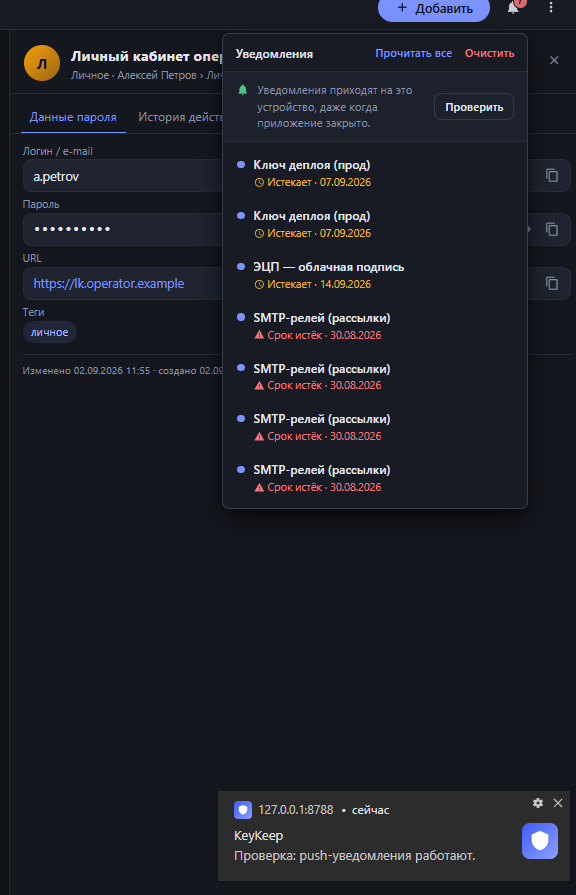Open push notification settings gear icon
Screen dimensions: 576x895
pyautogui.click(x=538, y=803)
